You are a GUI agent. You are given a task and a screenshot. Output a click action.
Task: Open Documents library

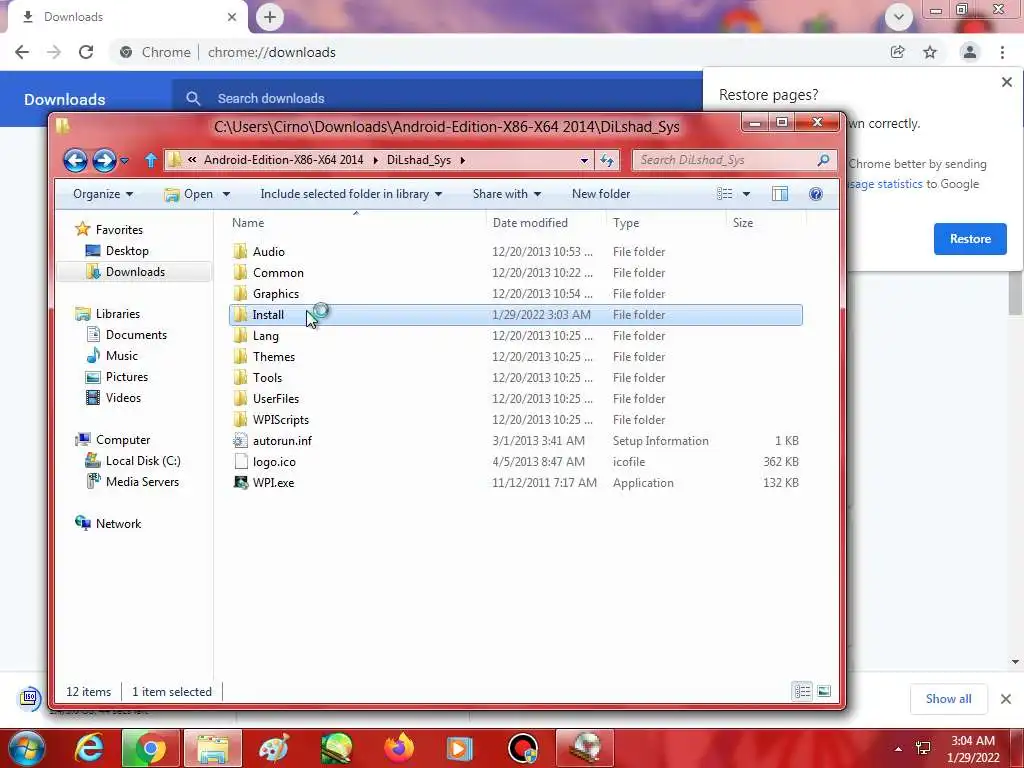pyautogui.click(x=136, y=335)
